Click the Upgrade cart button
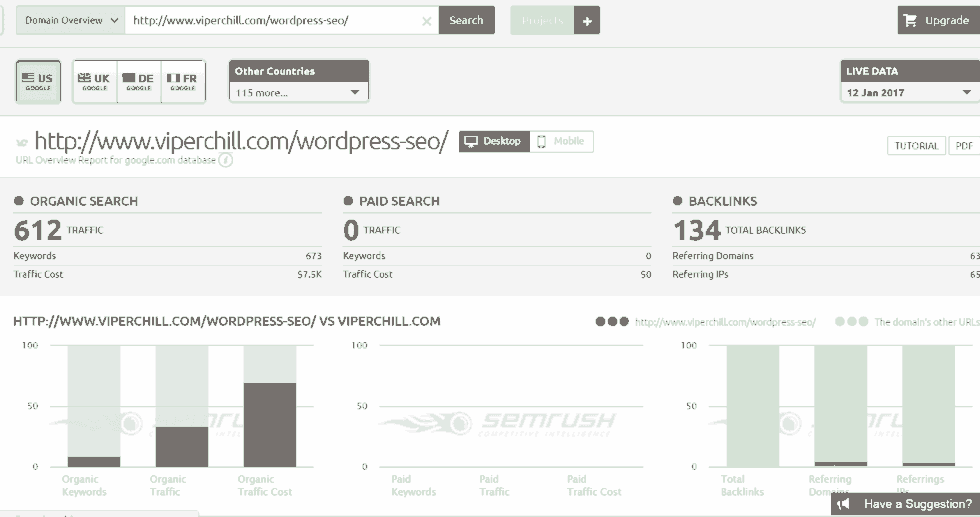 tap(939, 20)
